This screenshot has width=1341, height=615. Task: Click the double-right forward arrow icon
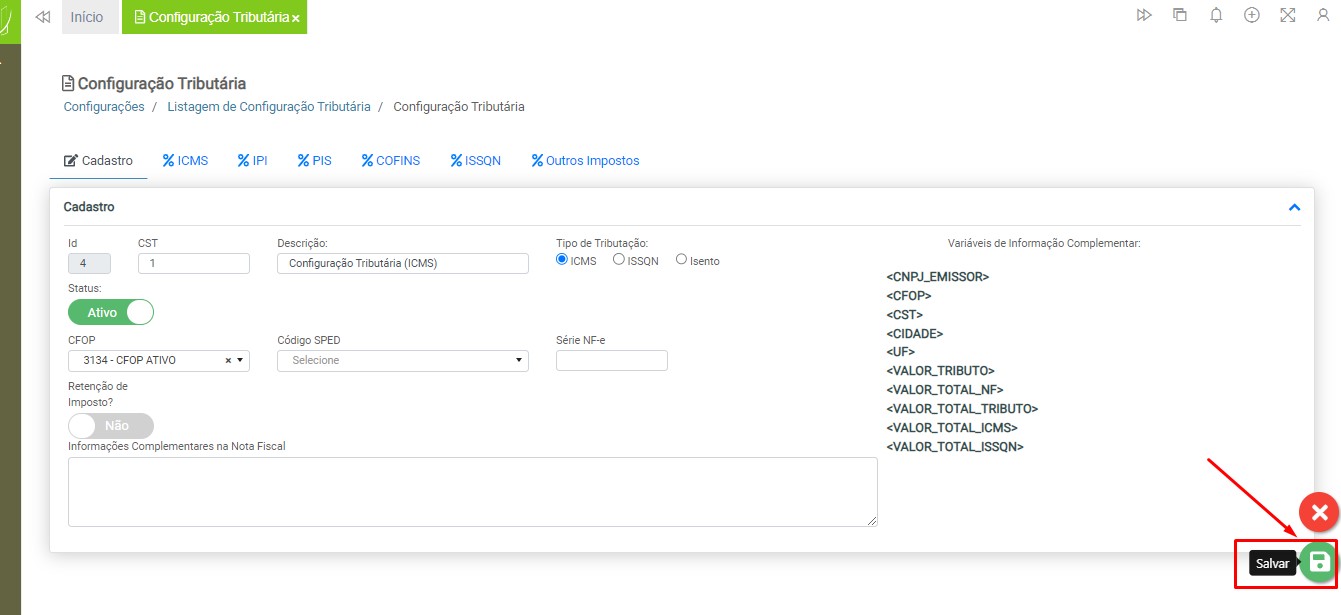coord(1144,15)
